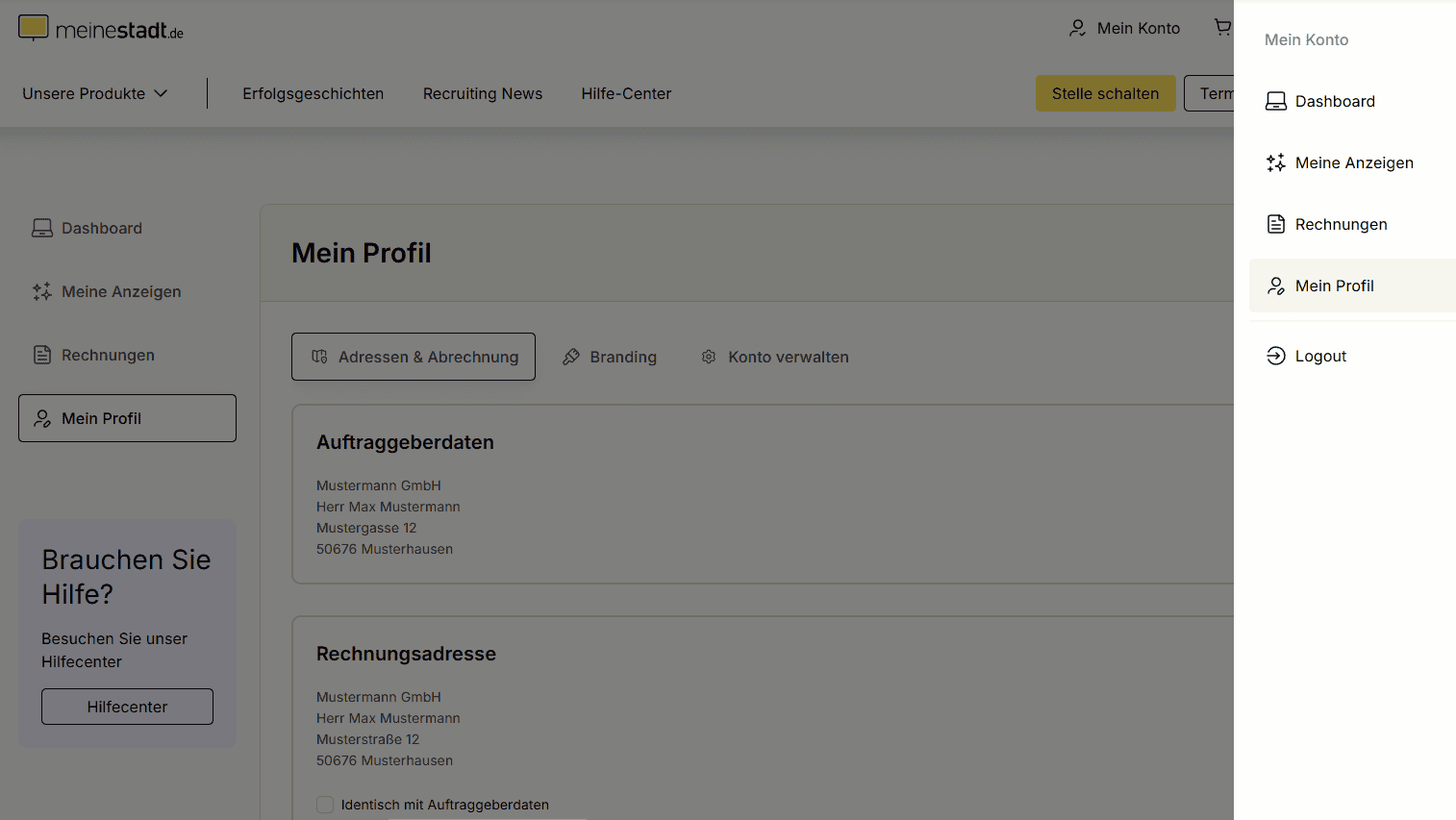Click the Brauchen Sie Hilfe? heading
Viewport: 1456px width, 820px height.
(126, 577)
